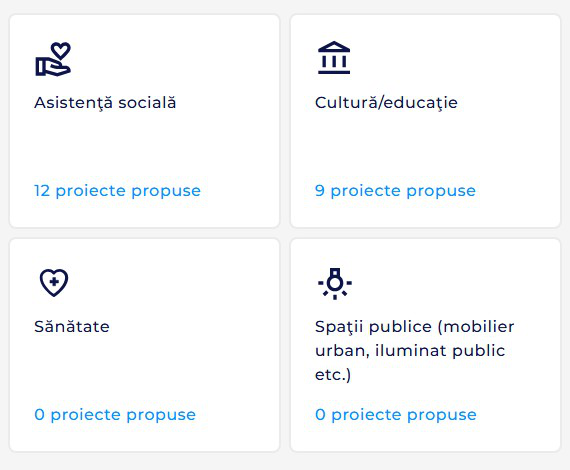Open 0 proiecte propuse under Spații publice

point(396,414)
